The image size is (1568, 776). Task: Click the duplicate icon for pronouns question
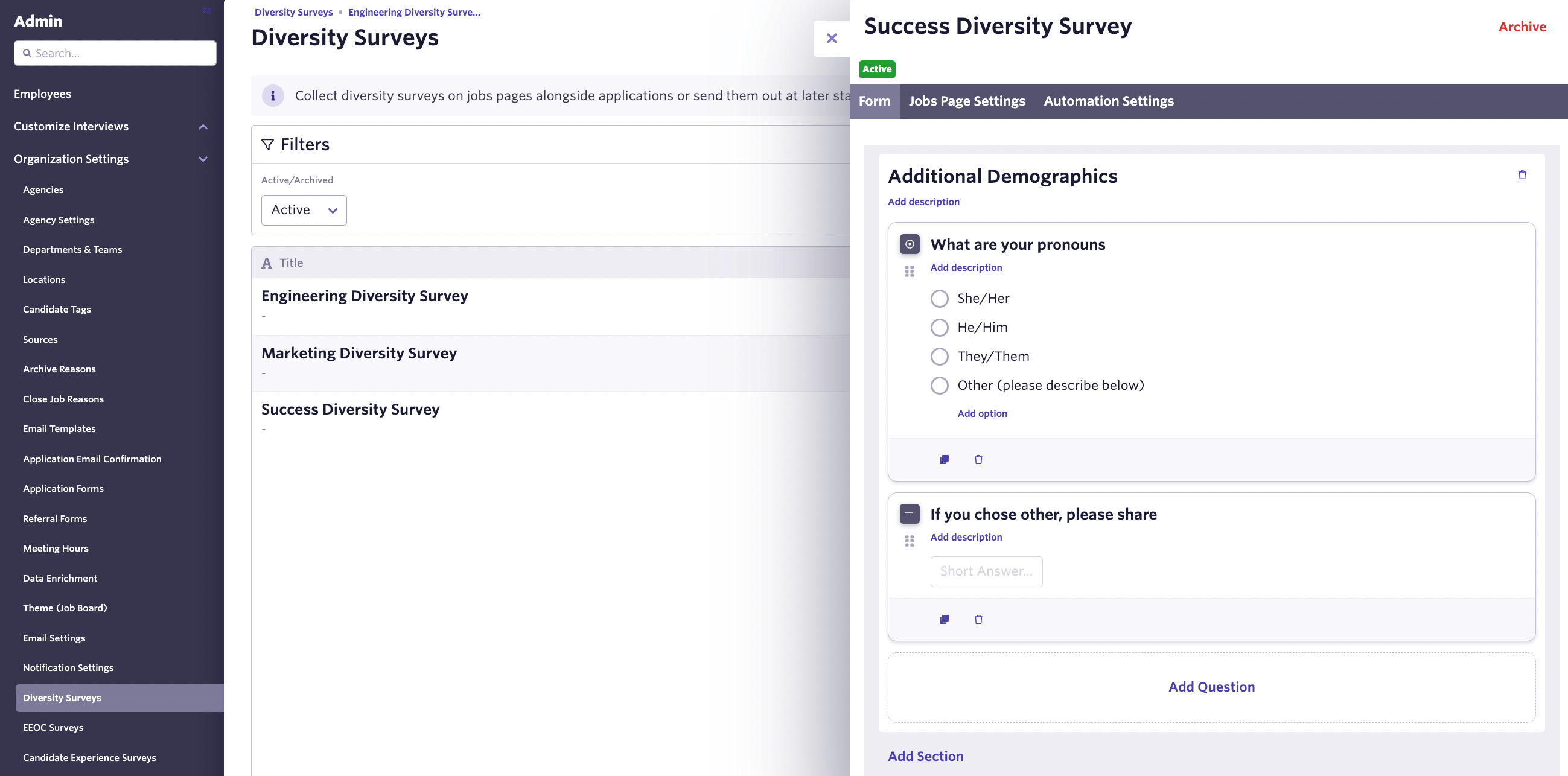click(x=944, y=459)
